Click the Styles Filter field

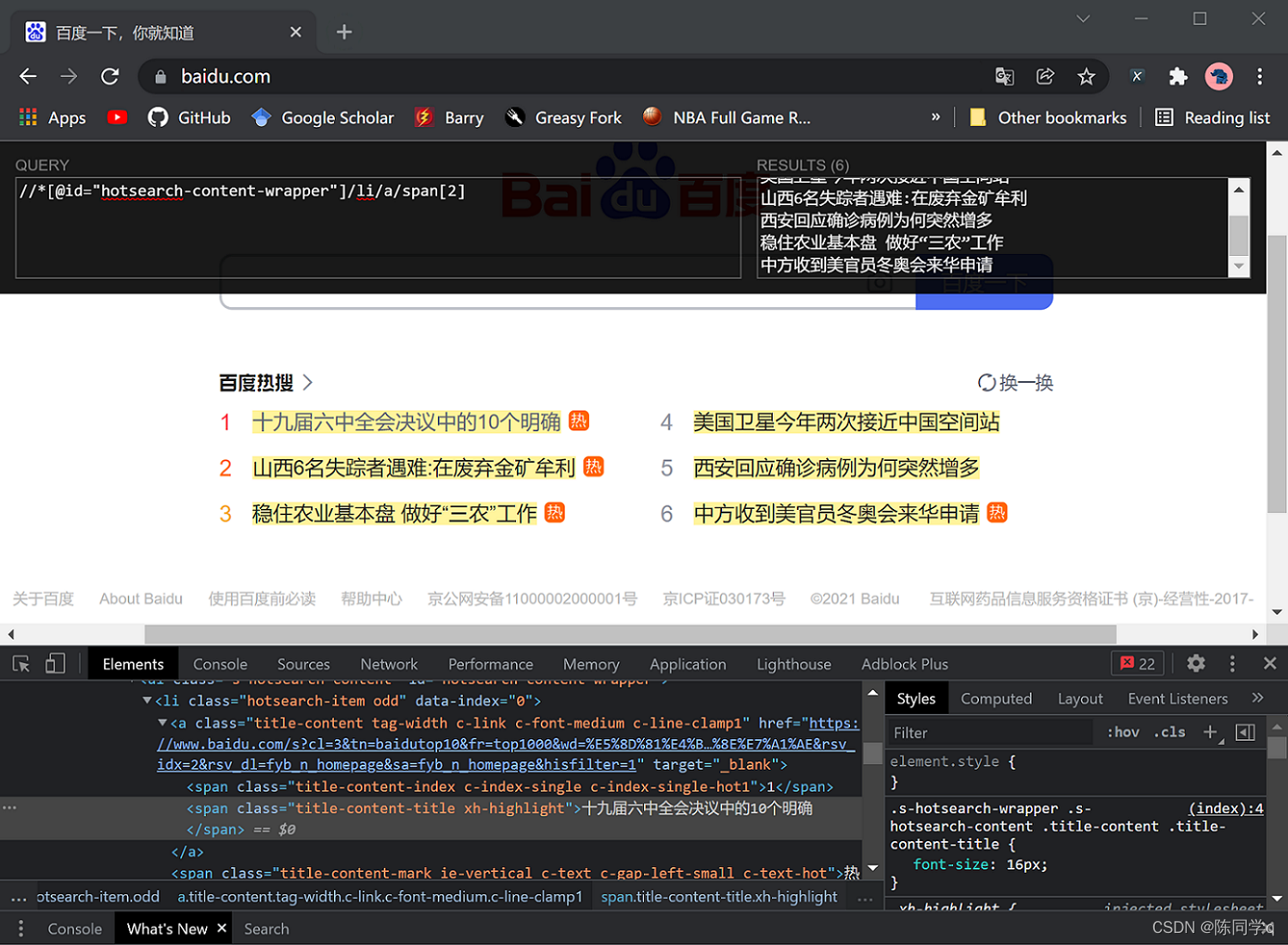pyautogui.click(x=990, y=732)
